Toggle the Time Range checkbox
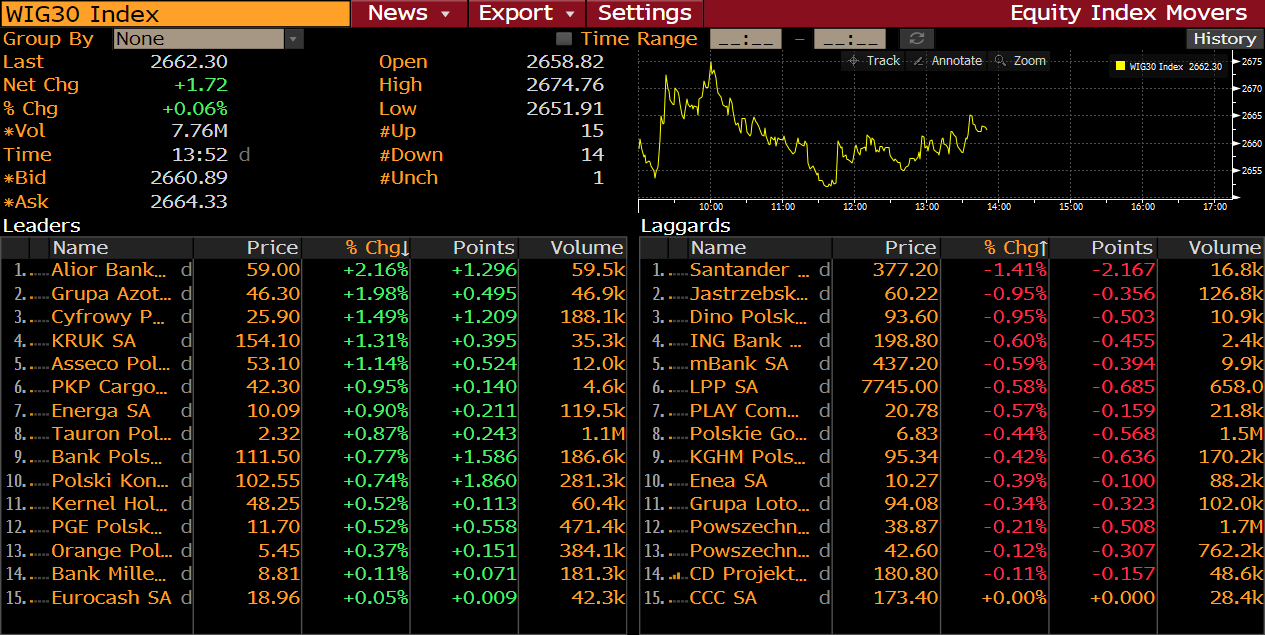1265x635 pixels. tap(564, 39)
